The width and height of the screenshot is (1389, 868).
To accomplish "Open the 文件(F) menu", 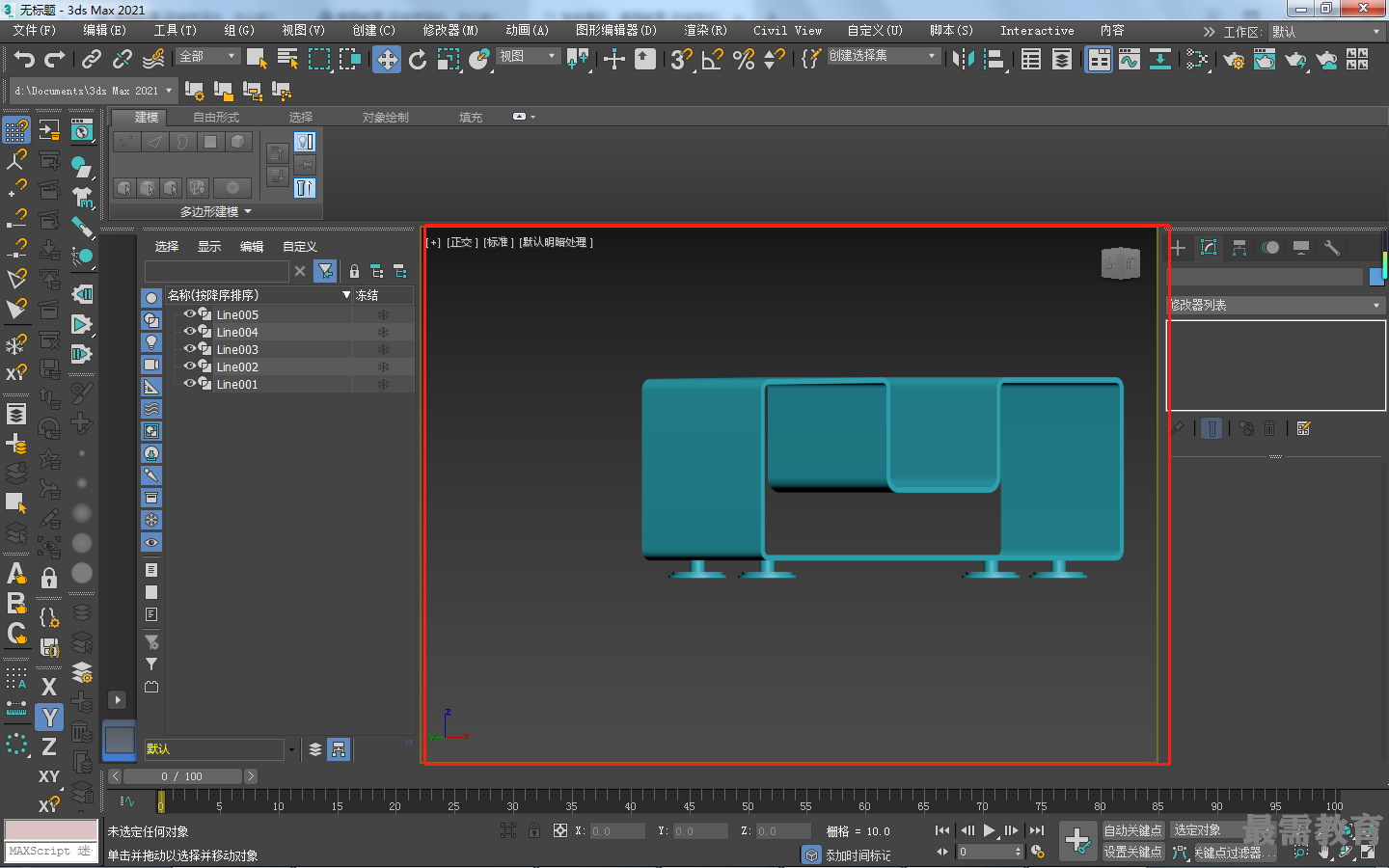I will click(35, 31).
